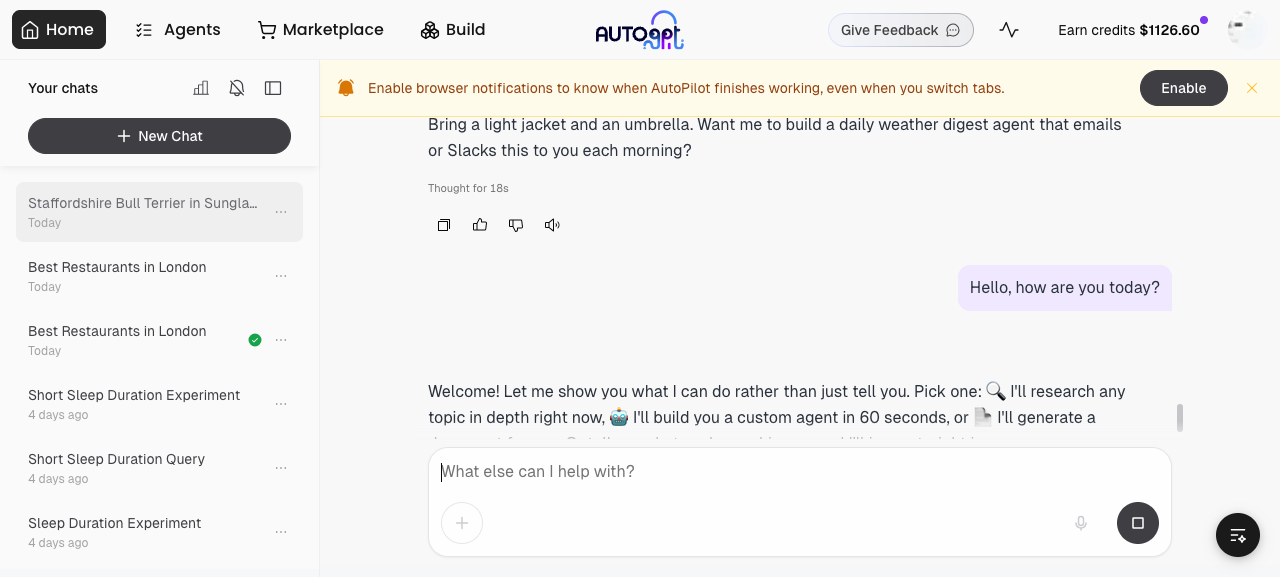
Task: Click the green completed checkmark icon
Action: (x=255, y=340)
